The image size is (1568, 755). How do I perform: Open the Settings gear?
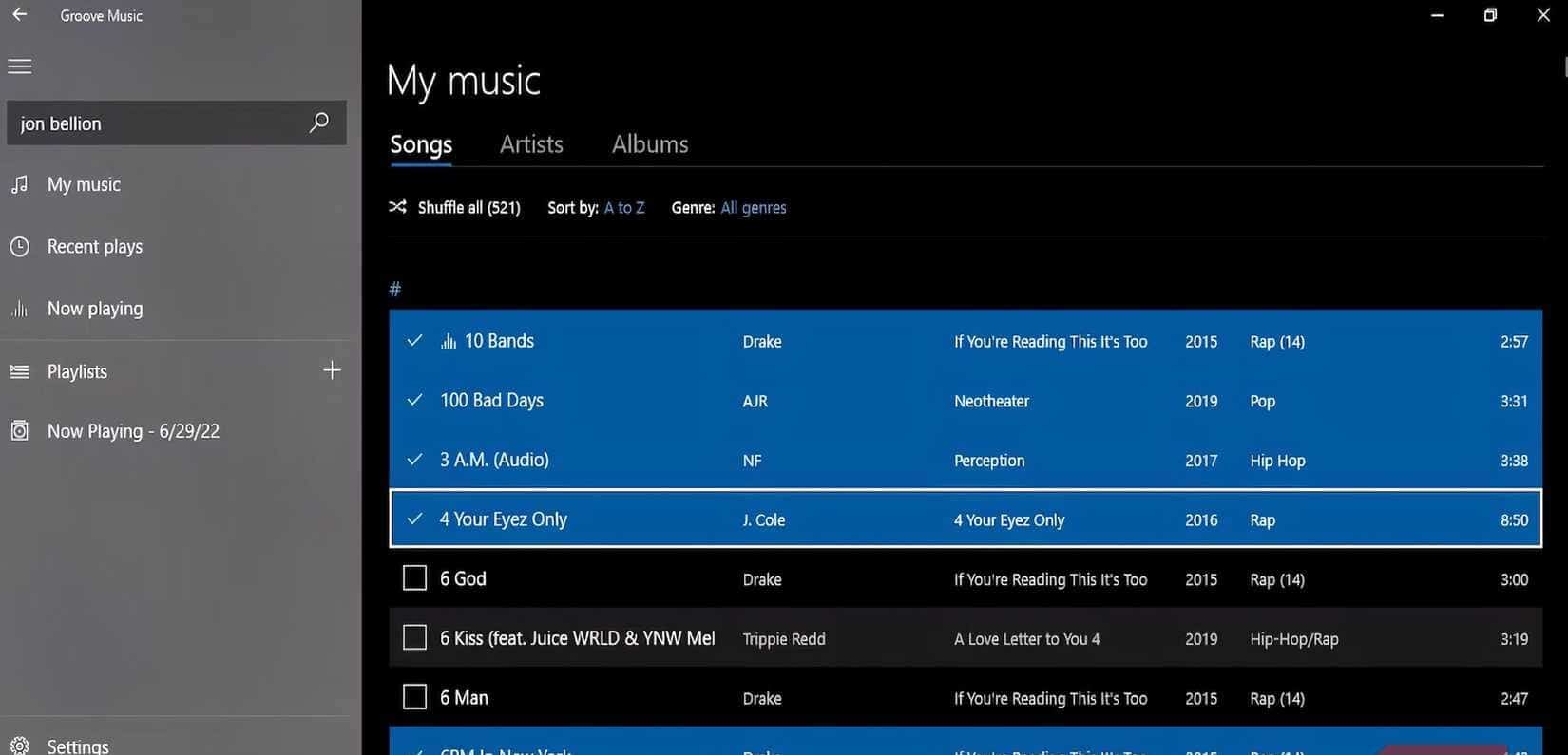coord(19,746)
